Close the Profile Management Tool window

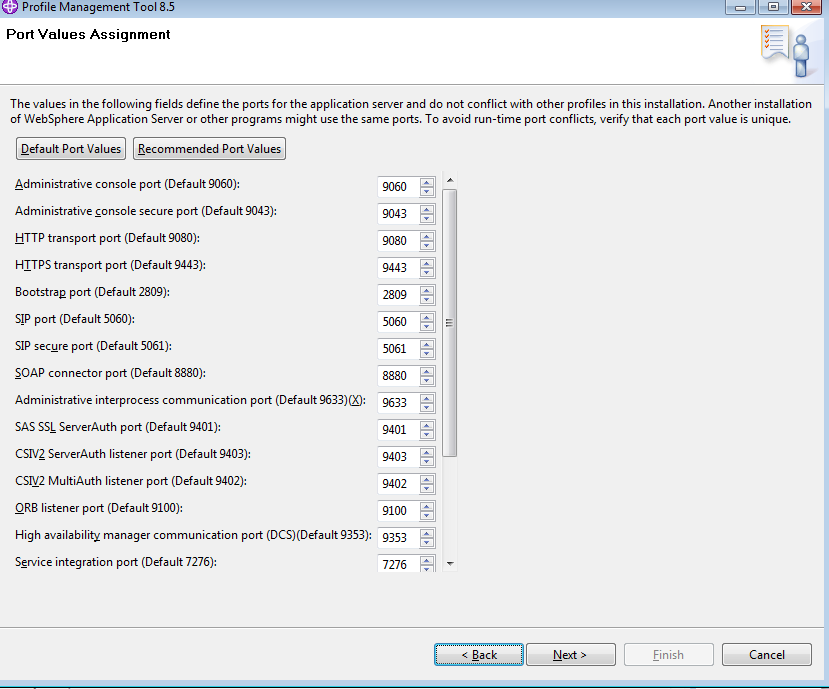click(806, 7)
